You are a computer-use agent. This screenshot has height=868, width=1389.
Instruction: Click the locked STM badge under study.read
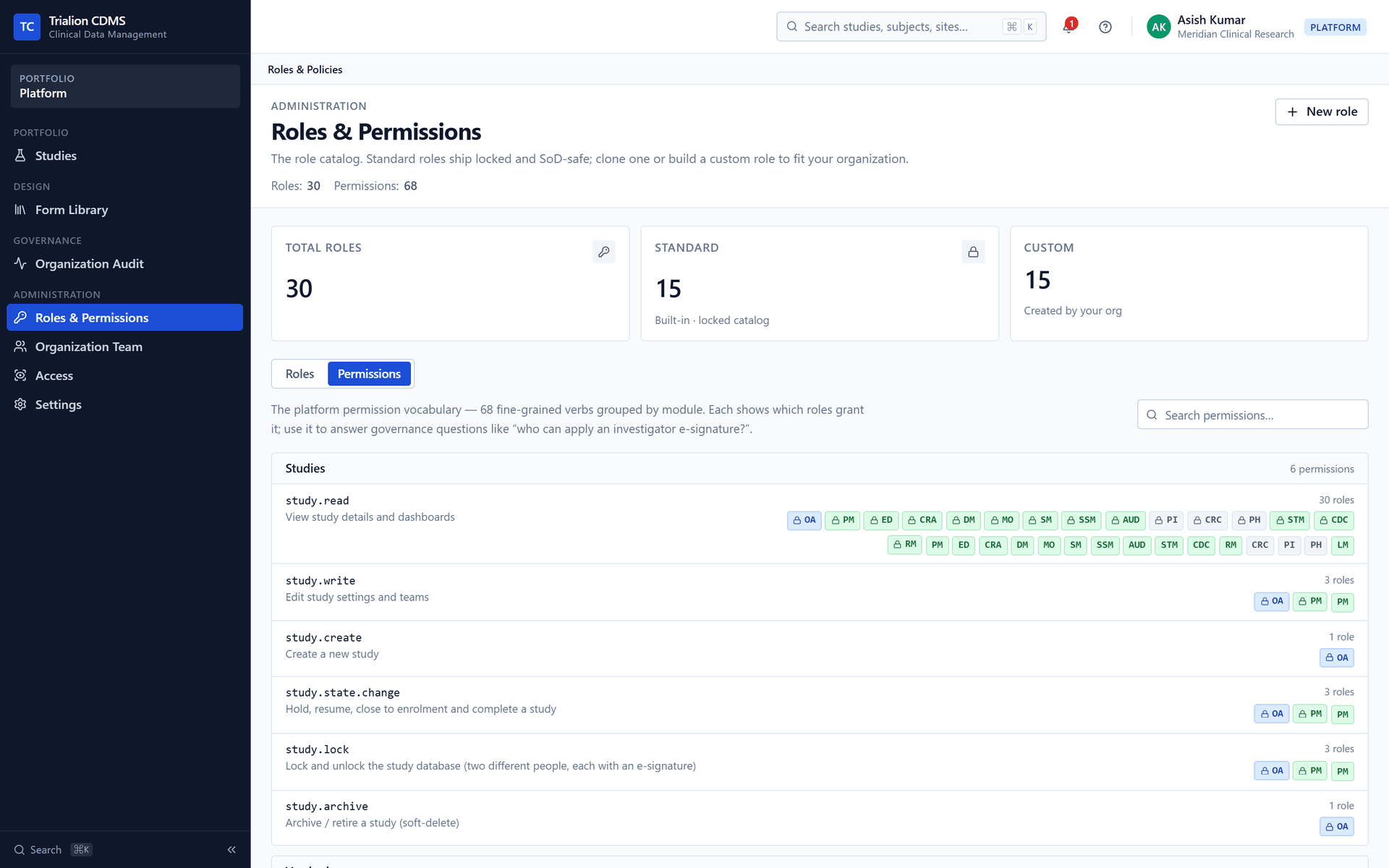click(x=1290, y=520)
